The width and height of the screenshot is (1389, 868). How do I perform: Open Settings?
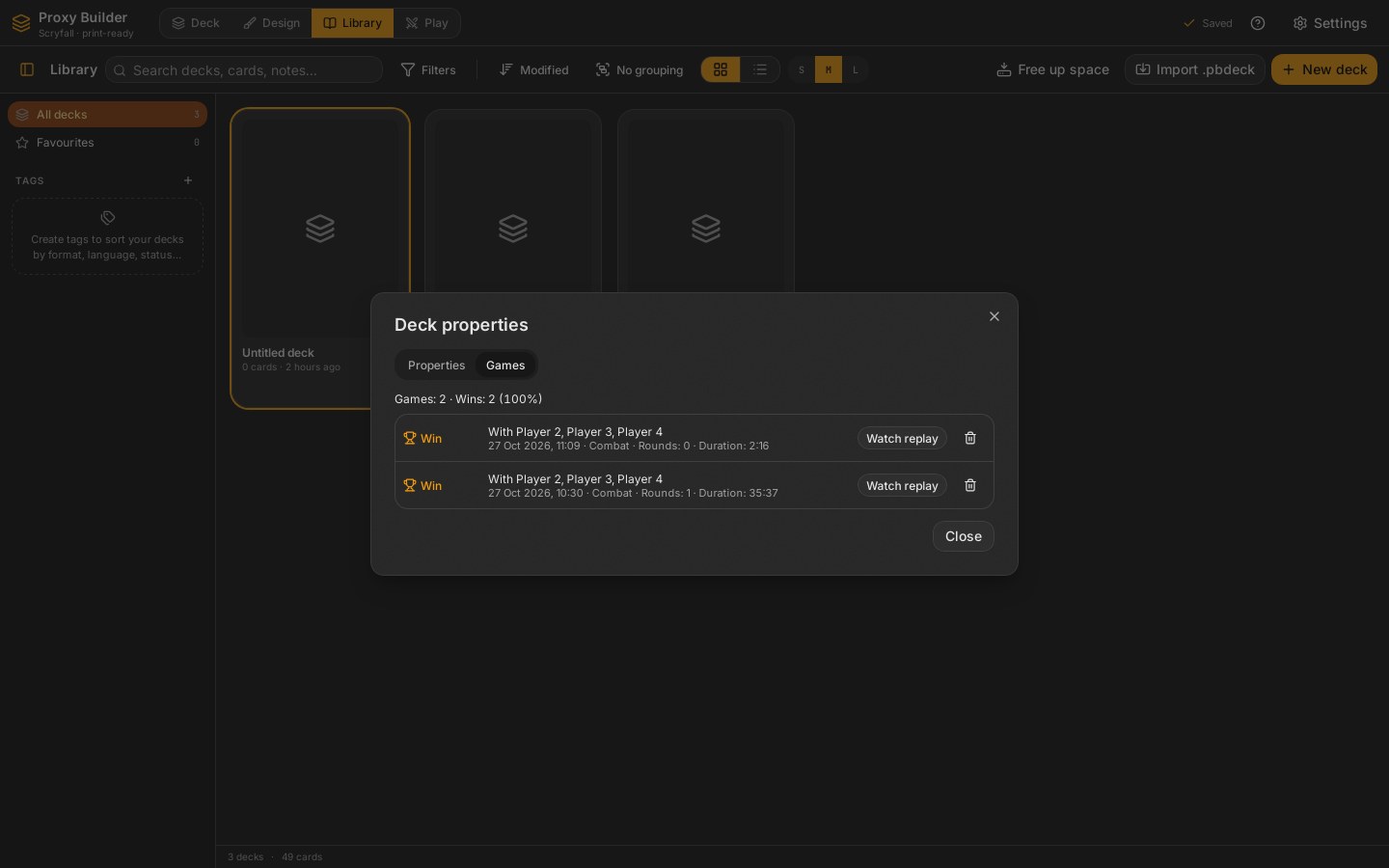[x=1330, y=23]
